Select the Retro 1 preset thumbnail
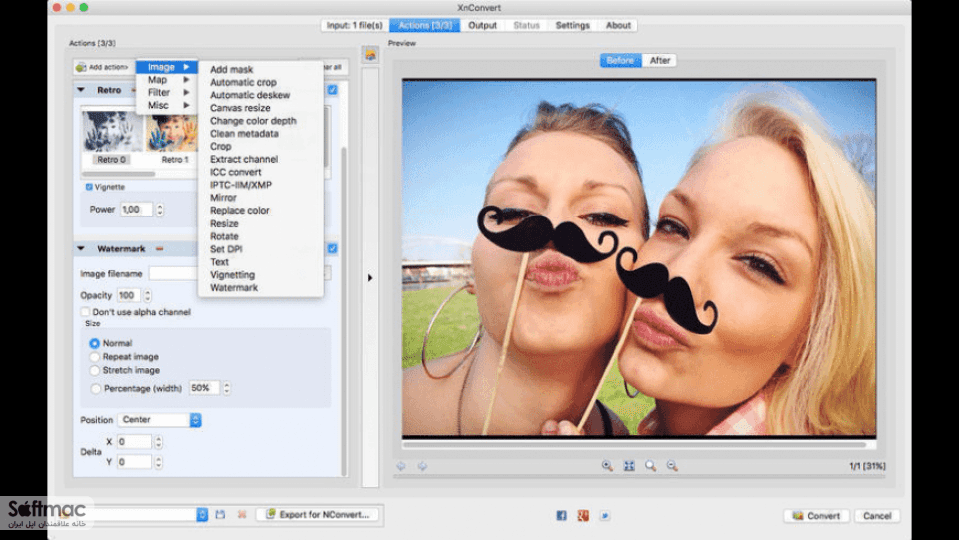The image size is (959, 540). pos(174,138)
